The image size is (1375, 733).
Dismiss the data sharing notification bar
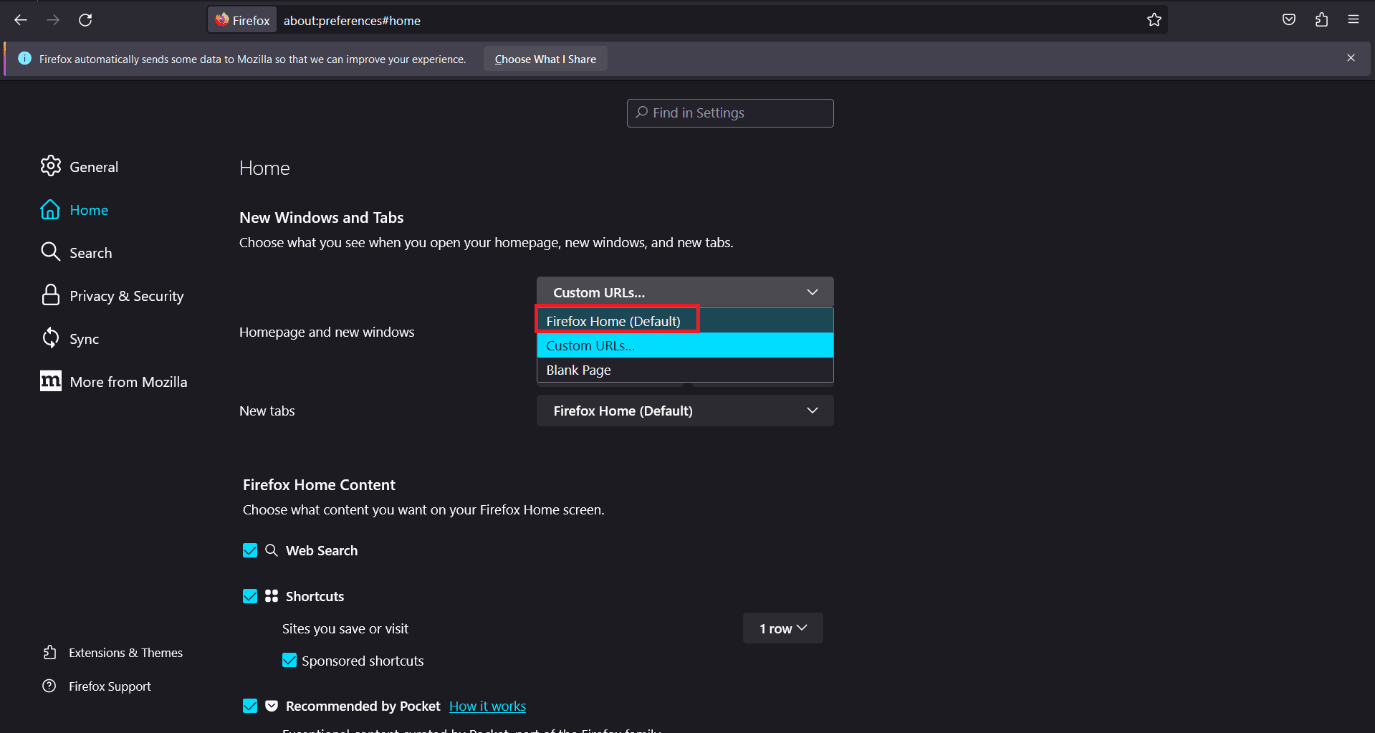1351,58
